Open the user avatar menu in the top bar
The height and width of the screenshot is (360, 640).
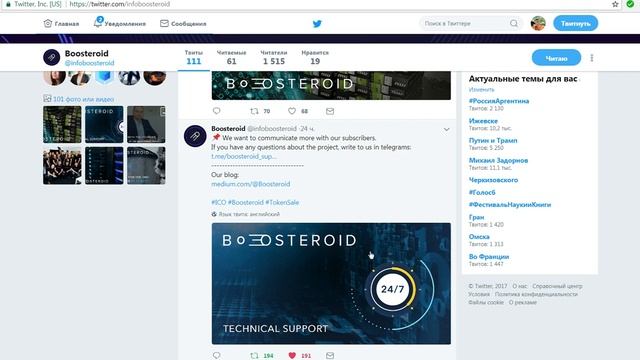(x=538, y=24)
